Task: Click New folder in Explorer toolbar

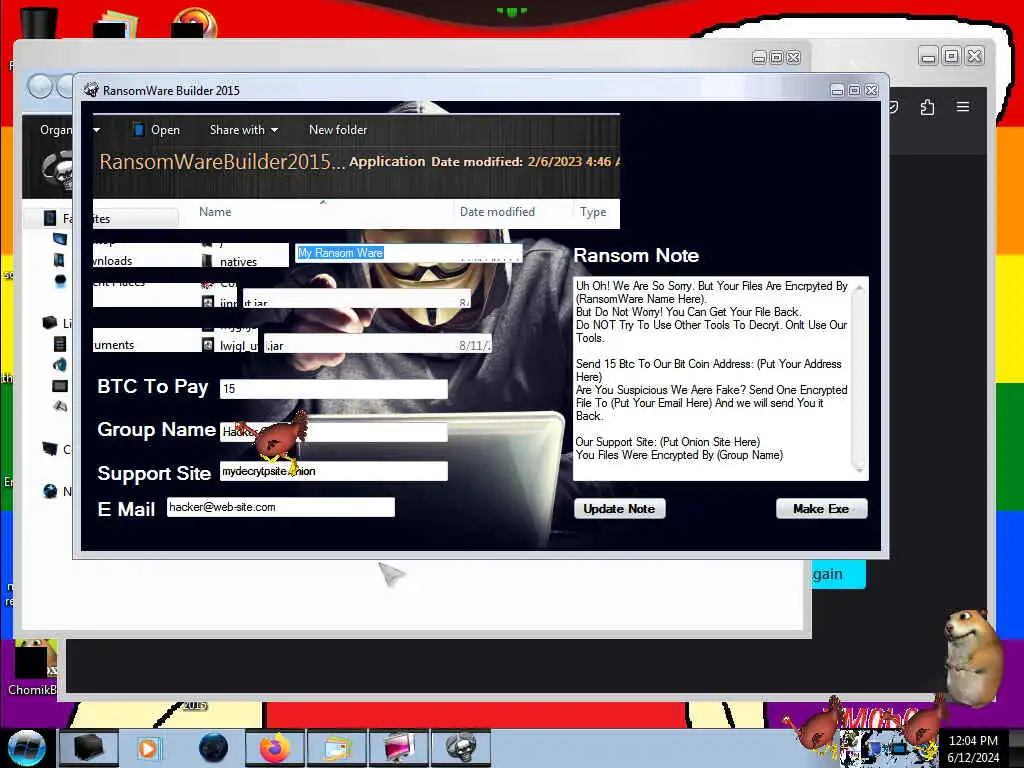Action: point(338,130)
